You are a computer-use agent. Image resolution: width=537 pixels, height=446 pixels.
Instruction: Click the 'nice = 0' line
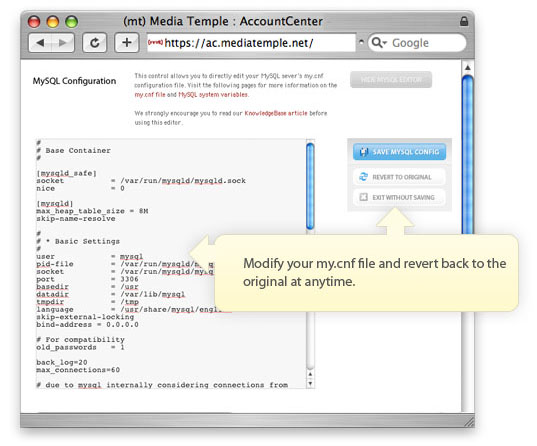[x=80, y=188]
